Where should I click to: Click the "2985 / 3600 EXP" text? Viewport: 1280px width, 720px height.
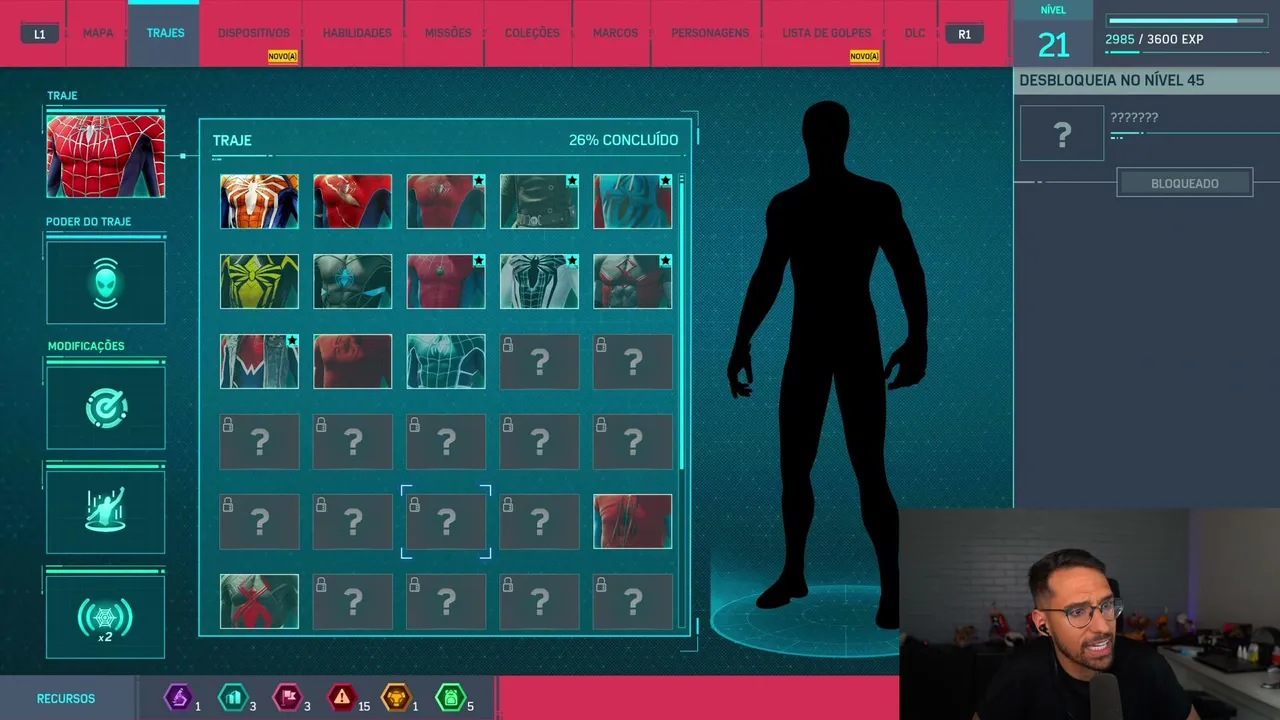[x=1154, y=40]
